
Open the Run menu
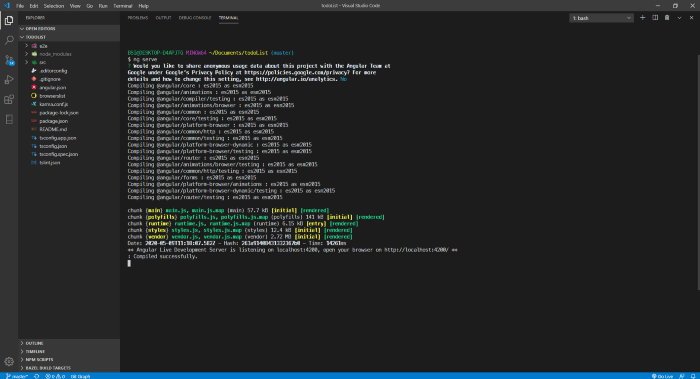click(x=103, y=6)
